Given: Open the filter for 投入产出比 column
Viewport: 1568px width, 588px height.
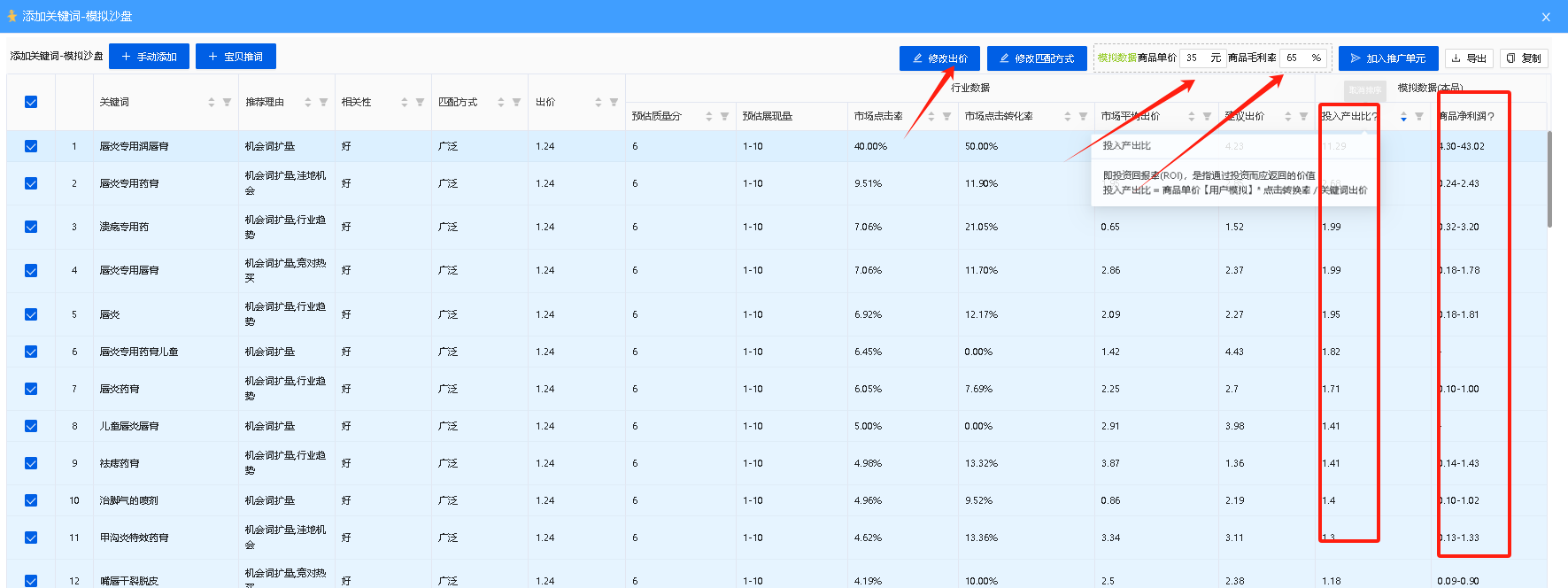Looking at the screenshot, I should pyautogui.click(x=1419, y=117).
